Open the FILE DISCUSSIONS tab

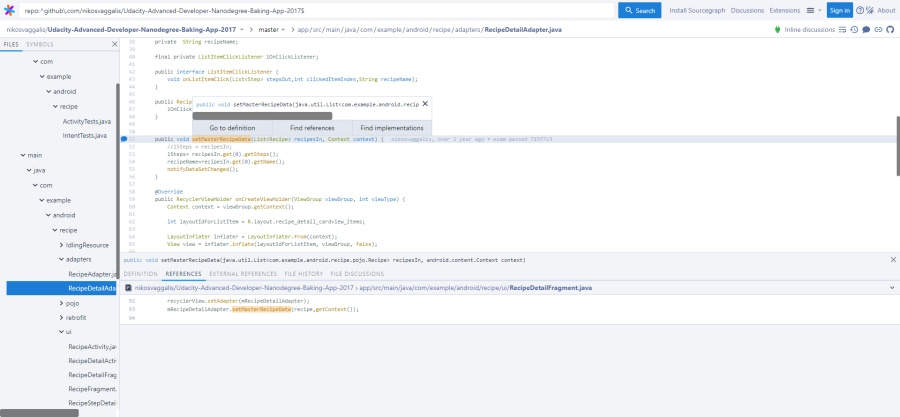[x=357, y=274]
